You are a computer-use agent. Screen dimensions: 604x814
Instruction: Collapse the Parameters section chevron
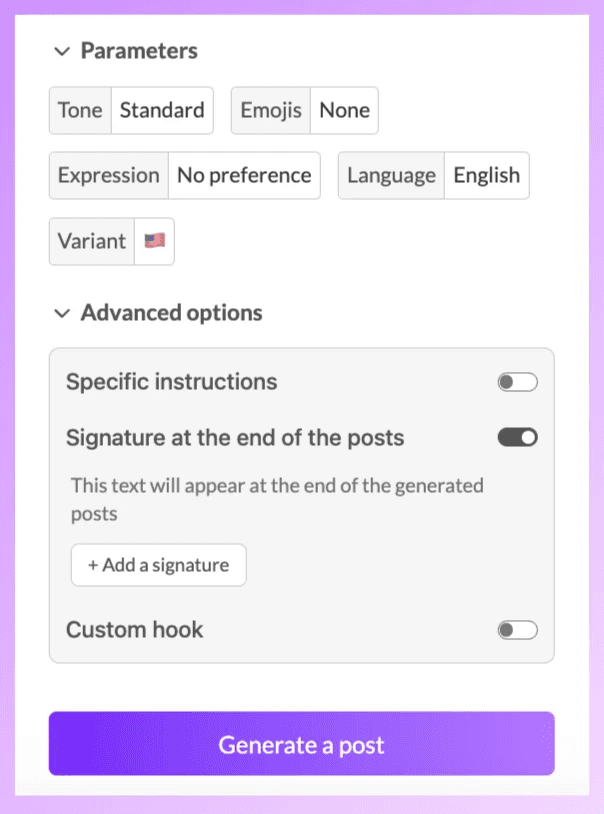pyautogui.click(x=62, y=51)
